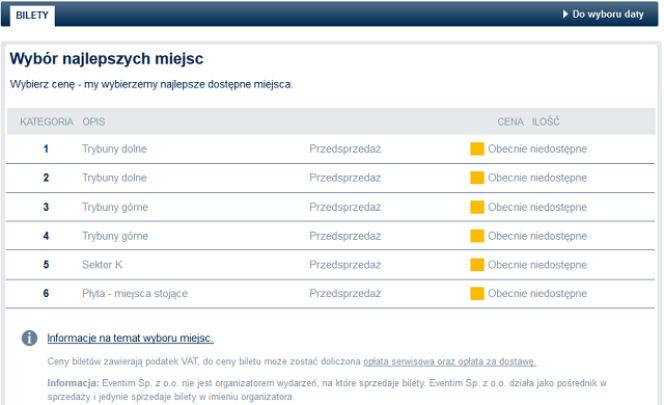Select category number 3 cell
This screenshot has width=664, height=405.
tap(46, 207)
